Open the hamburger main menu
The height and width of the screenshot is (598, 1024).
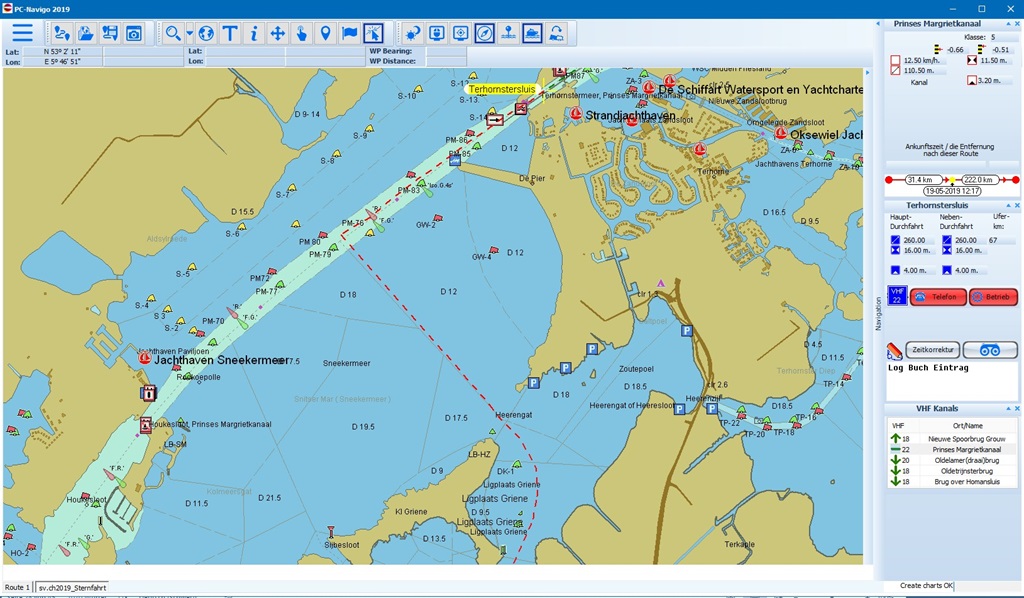[x=22, y=33]
